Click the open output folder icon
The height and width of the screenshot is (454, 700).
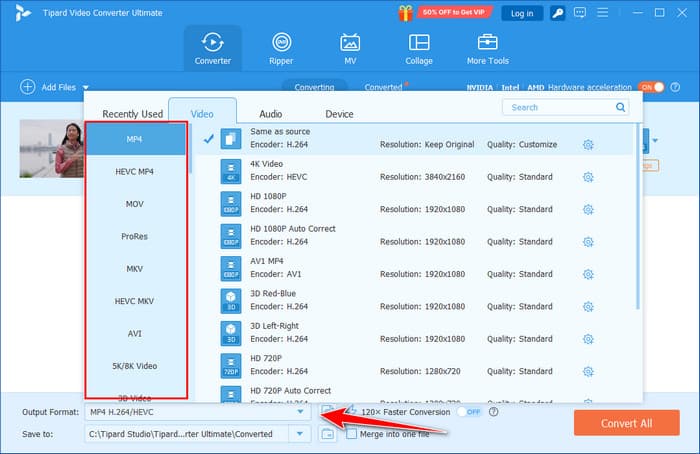tap(328, 433)
